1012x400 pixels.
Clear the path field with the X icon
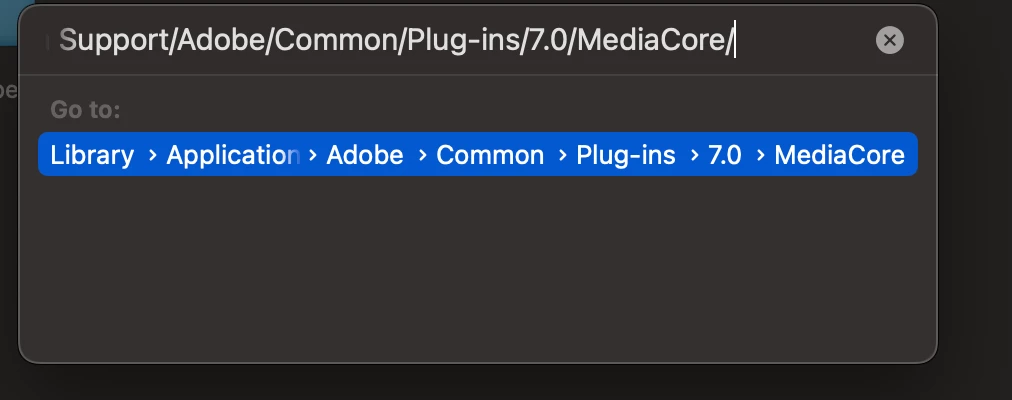(x=889, y=41)
